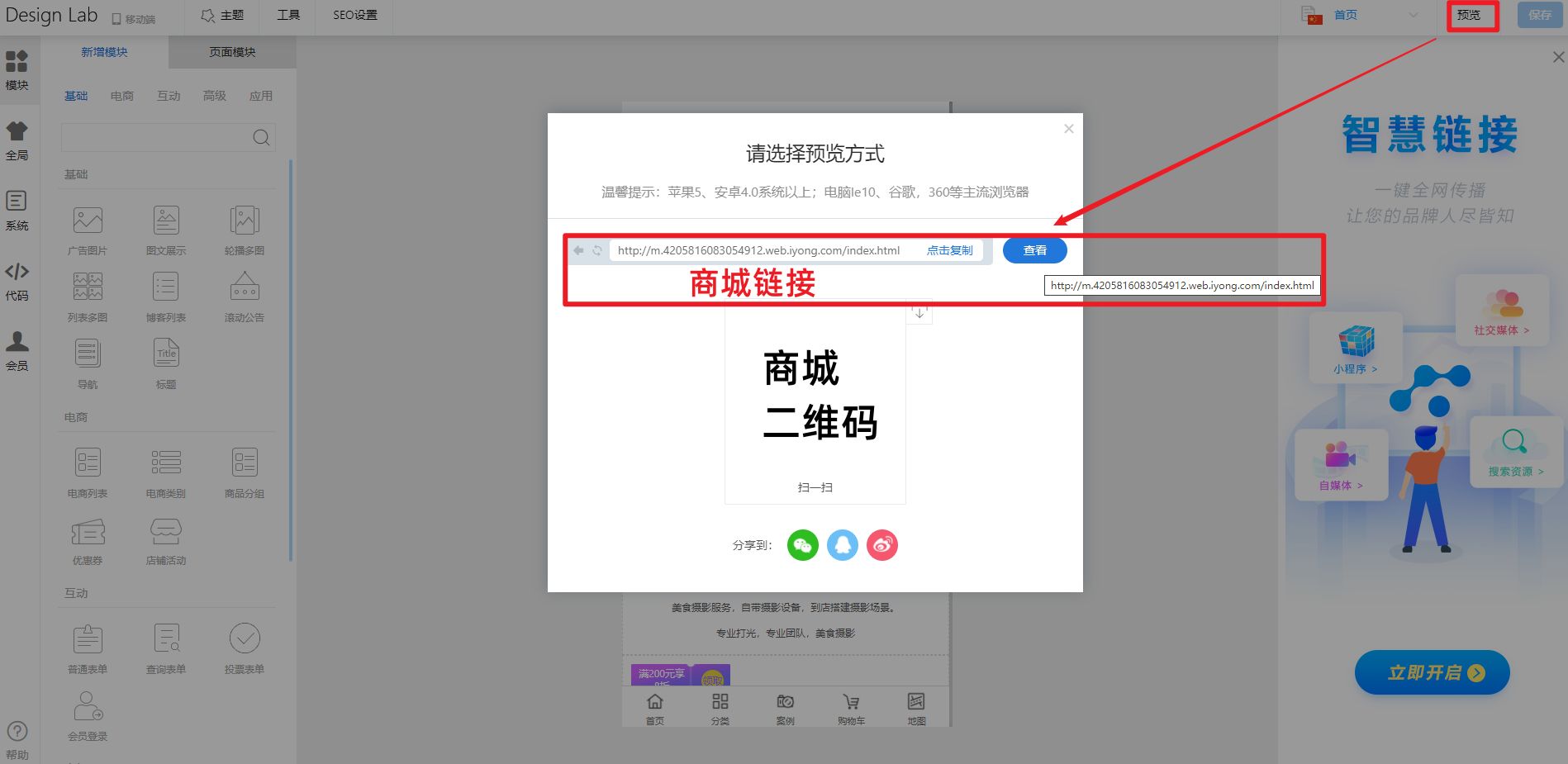The width and height of the screenshot is (1568, 764).
Task: Click 点击复制 to copy URL
Action: [x=949, y=250]
